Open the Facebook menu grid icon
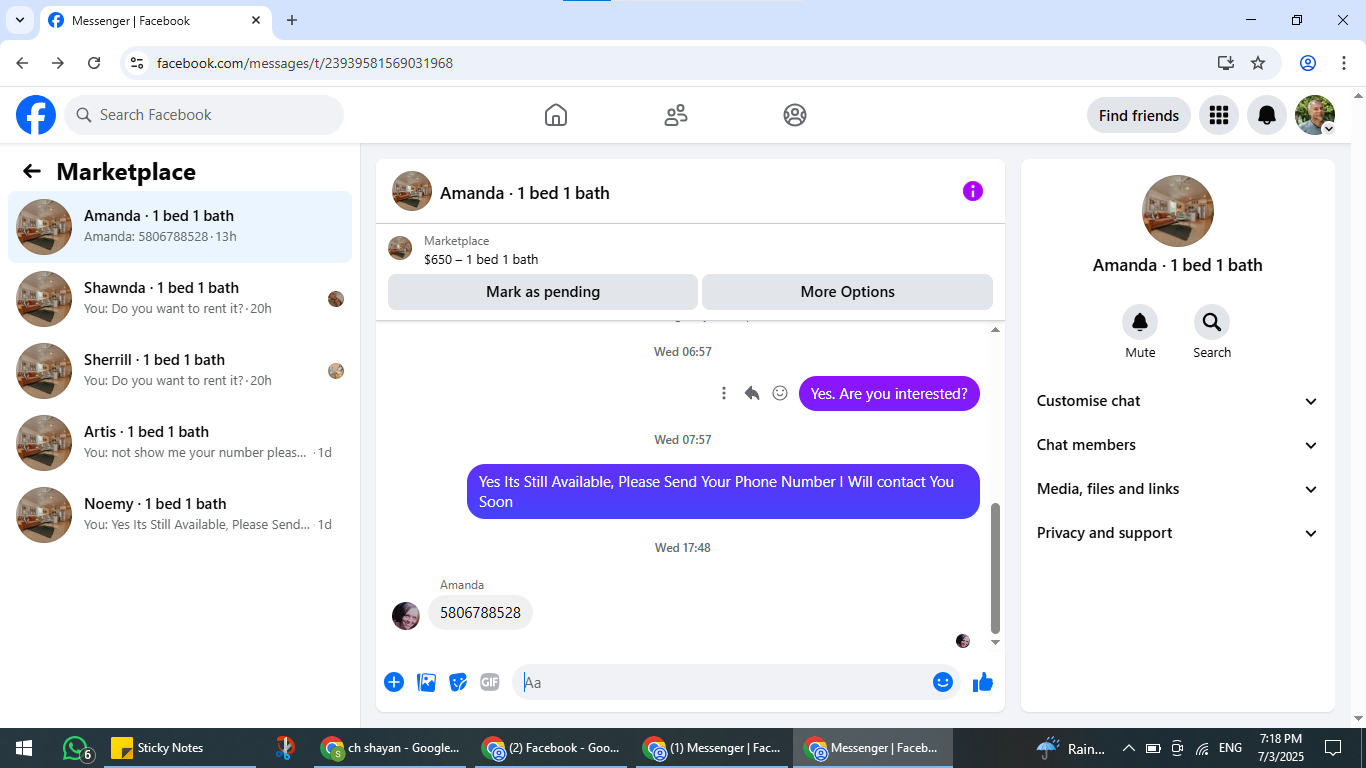1366x768 pixels. click(1219, 115)
